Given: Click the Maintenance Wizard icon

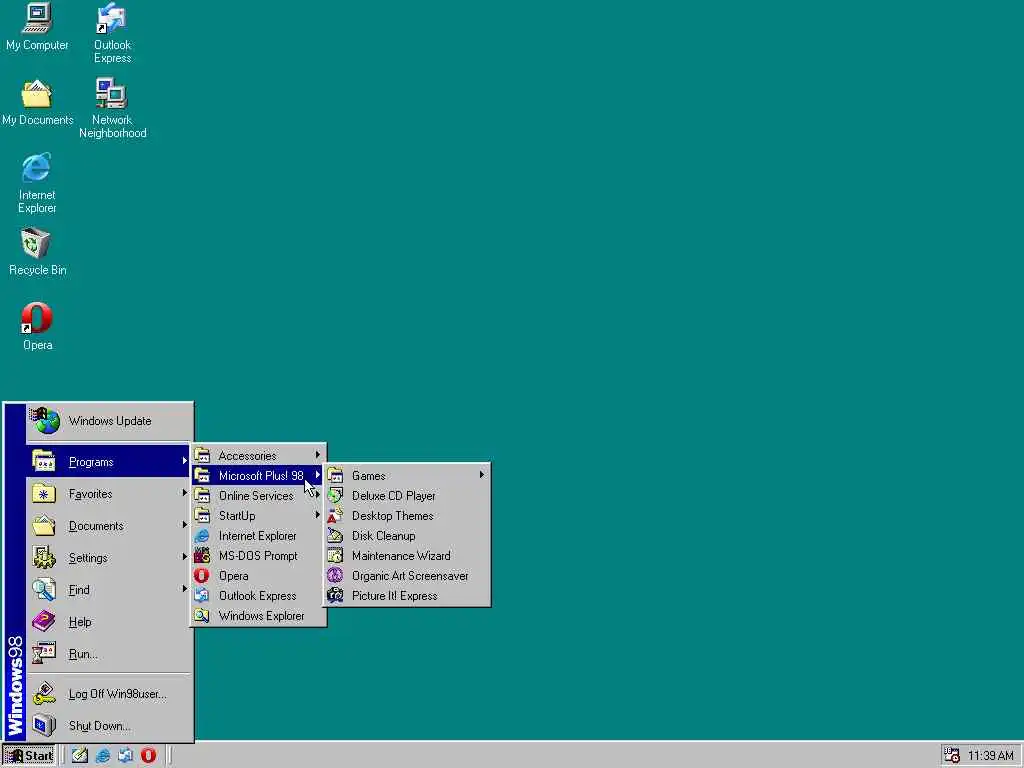Looking at the screenshot, I should (x=335, y=556).
